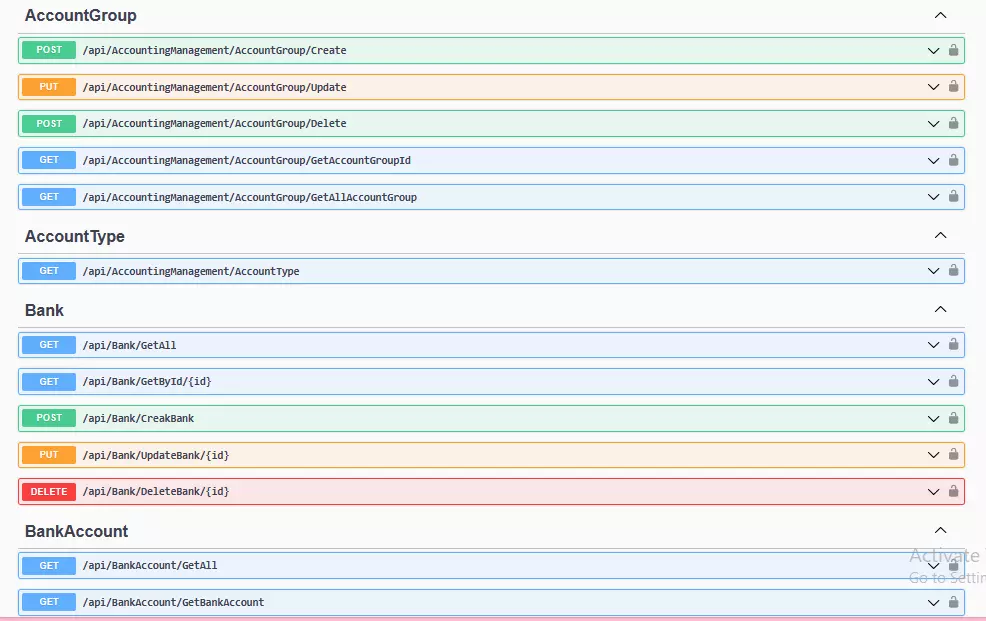Click path /api/BankAccount/GetBankAccount
Viewport: 986px width, 621px height.
174,602
